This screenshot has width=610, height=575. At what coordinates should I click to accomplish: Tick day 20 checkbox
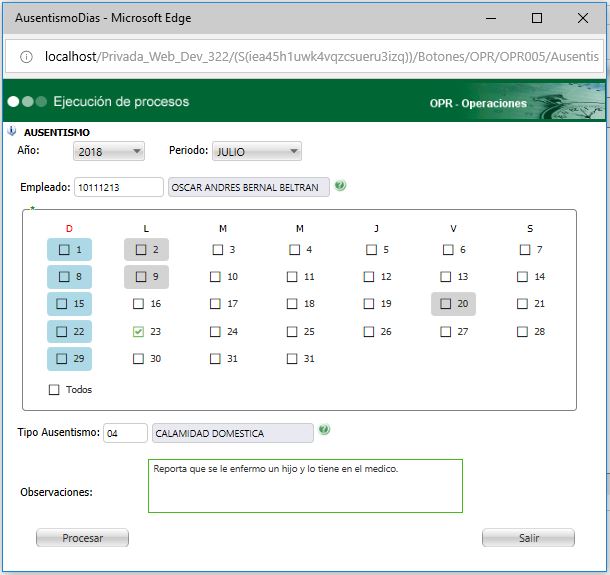click(445, 304)
